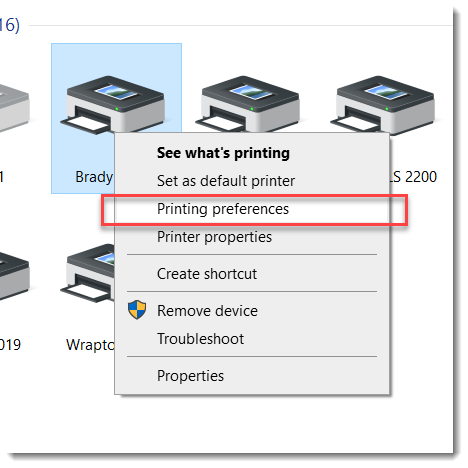Screen dimensions: 468x468
Task: Click the UAC shield icon beside Remove device
Action: click(x=137, y=310)
